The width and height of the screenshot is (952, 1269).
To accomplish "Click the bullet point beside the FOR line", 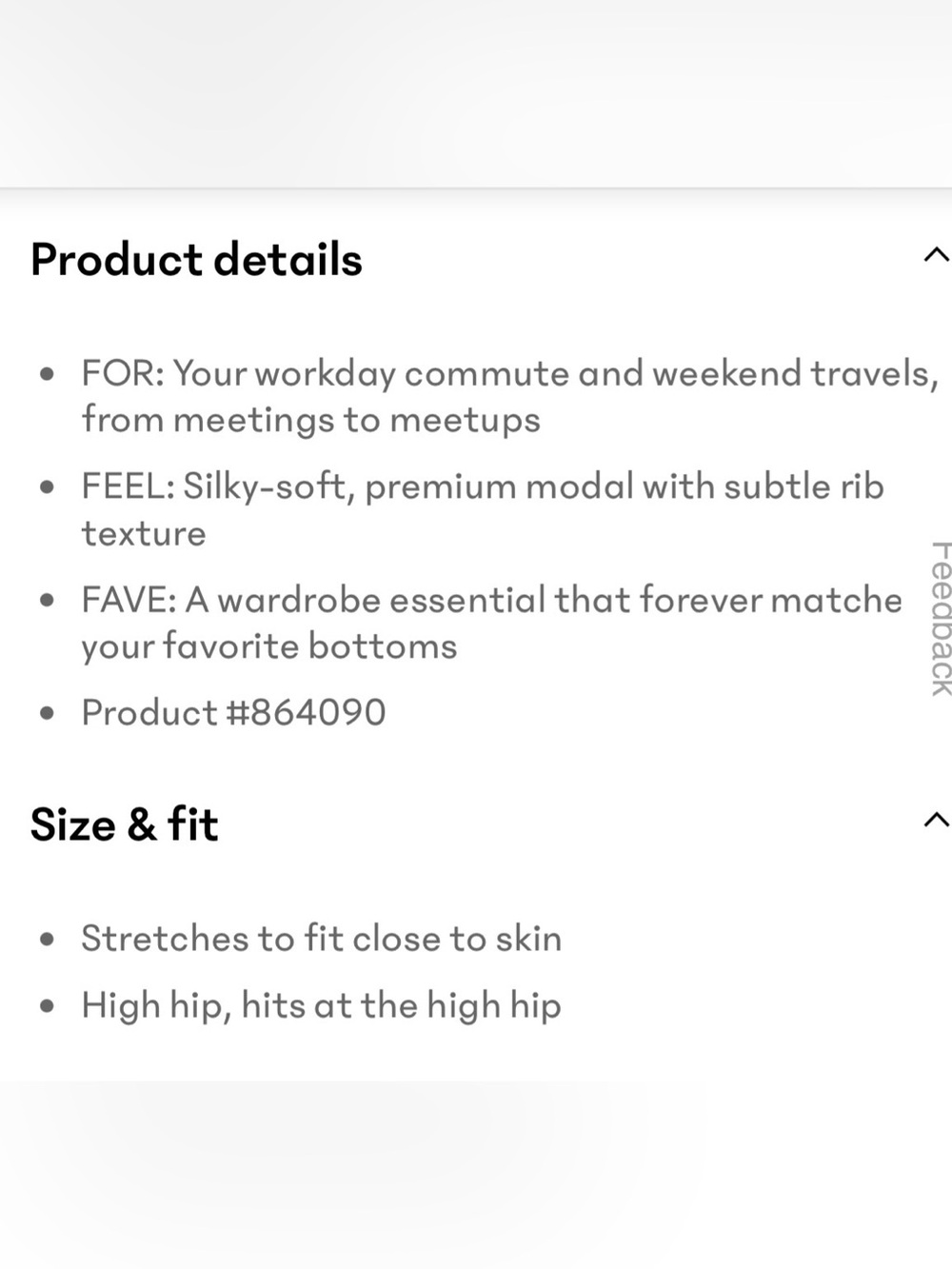I will coord(47,375).
